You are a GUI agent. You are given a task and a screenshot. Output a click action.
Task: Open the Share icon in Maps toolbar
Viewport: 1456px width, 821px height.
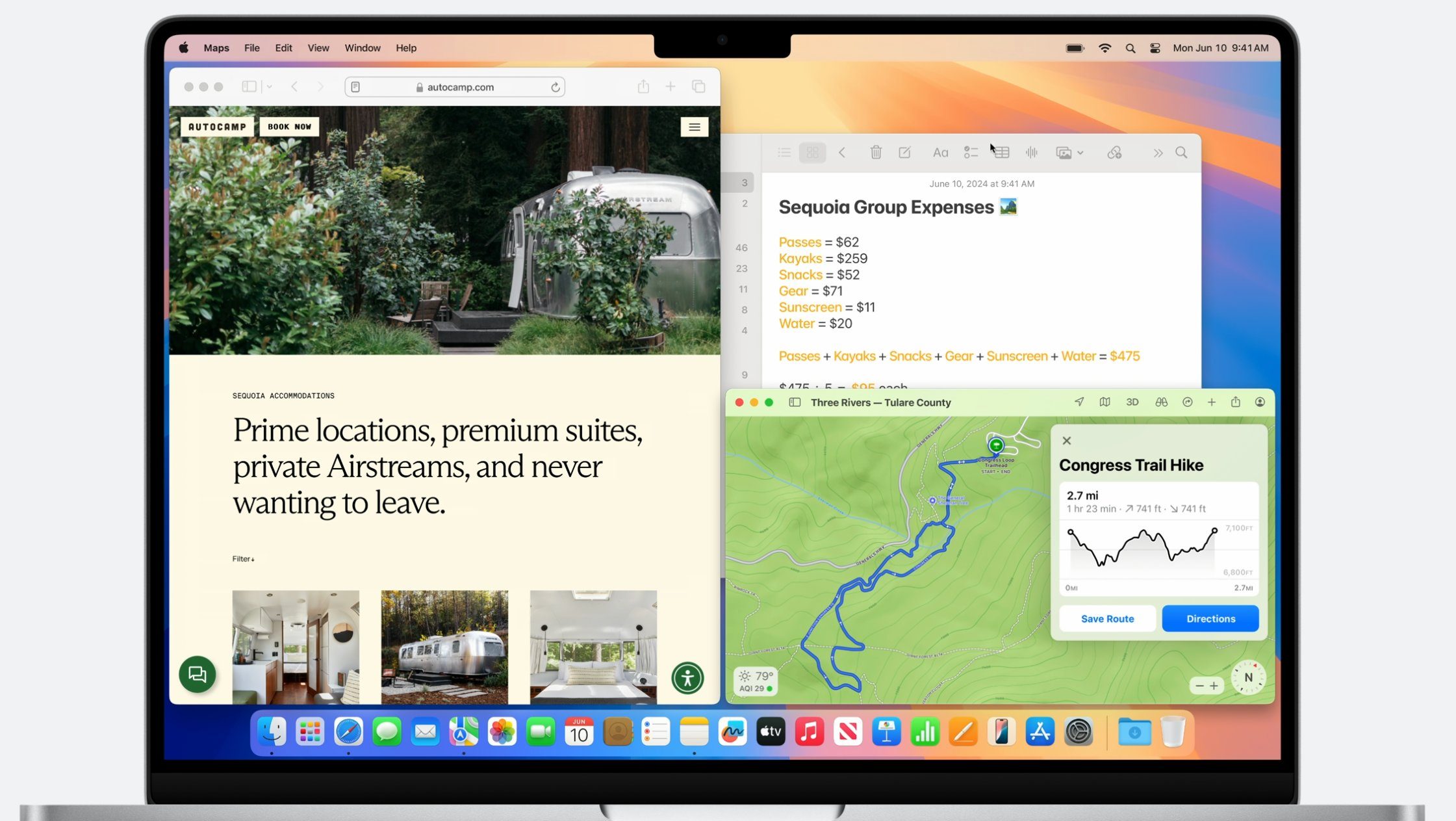tap(1235, 402)
